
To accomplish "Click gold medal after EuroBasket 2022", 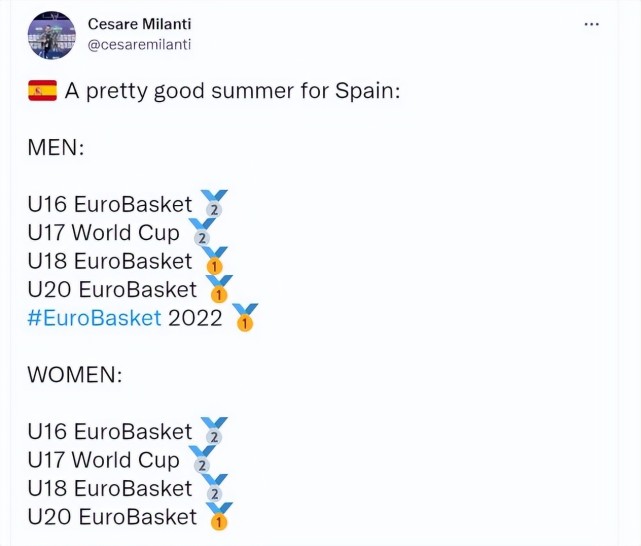I will click(x=244, y=318).
